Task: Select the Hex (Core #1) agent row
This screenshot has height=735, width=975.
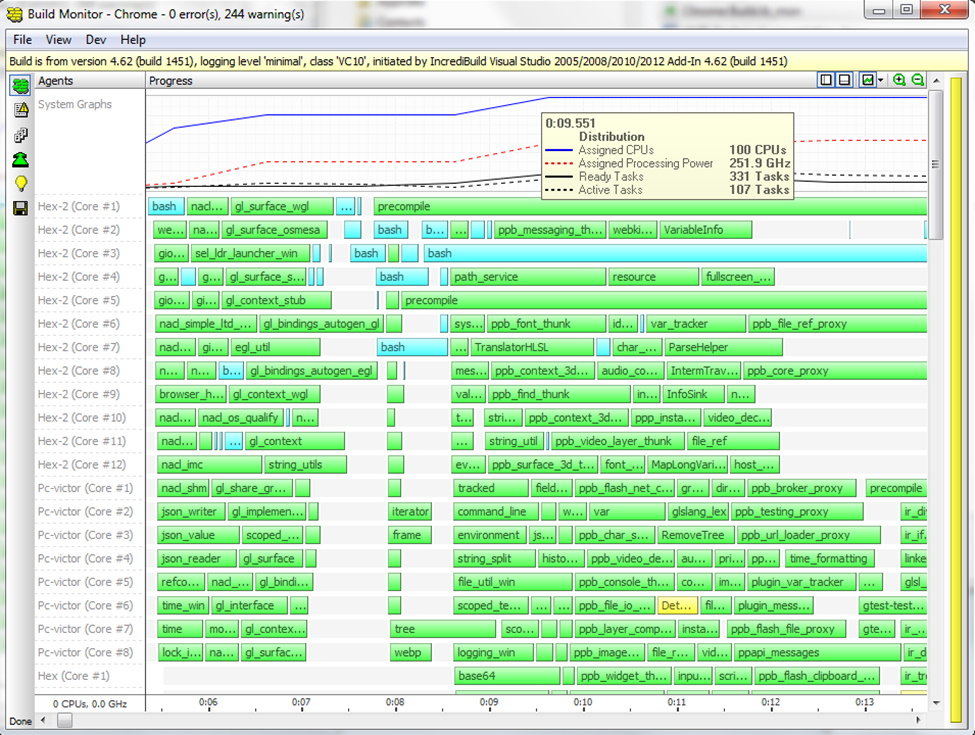Action: click(73, 676)
